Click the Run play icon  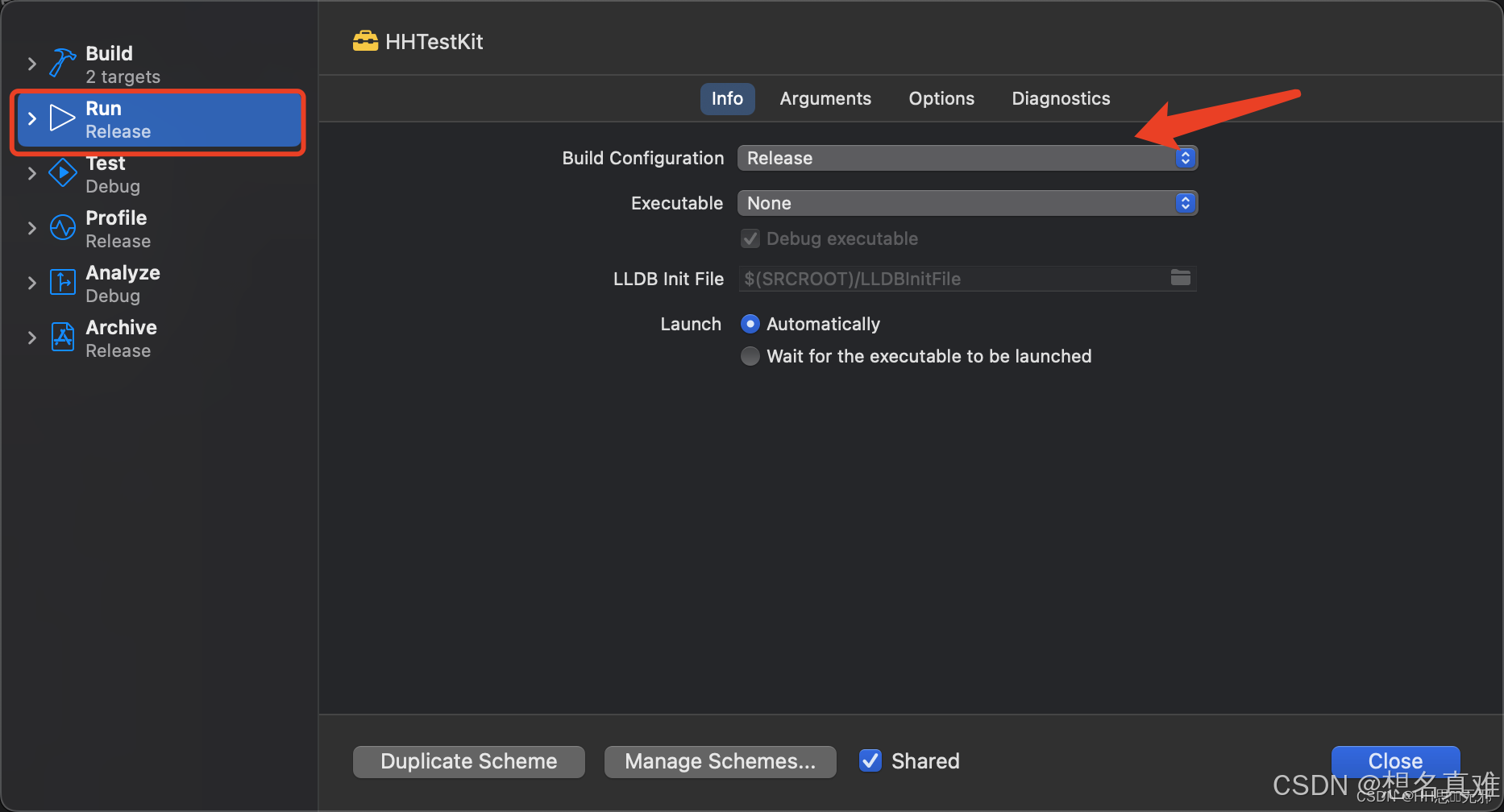pyautogui.click(x=62, y=118)
